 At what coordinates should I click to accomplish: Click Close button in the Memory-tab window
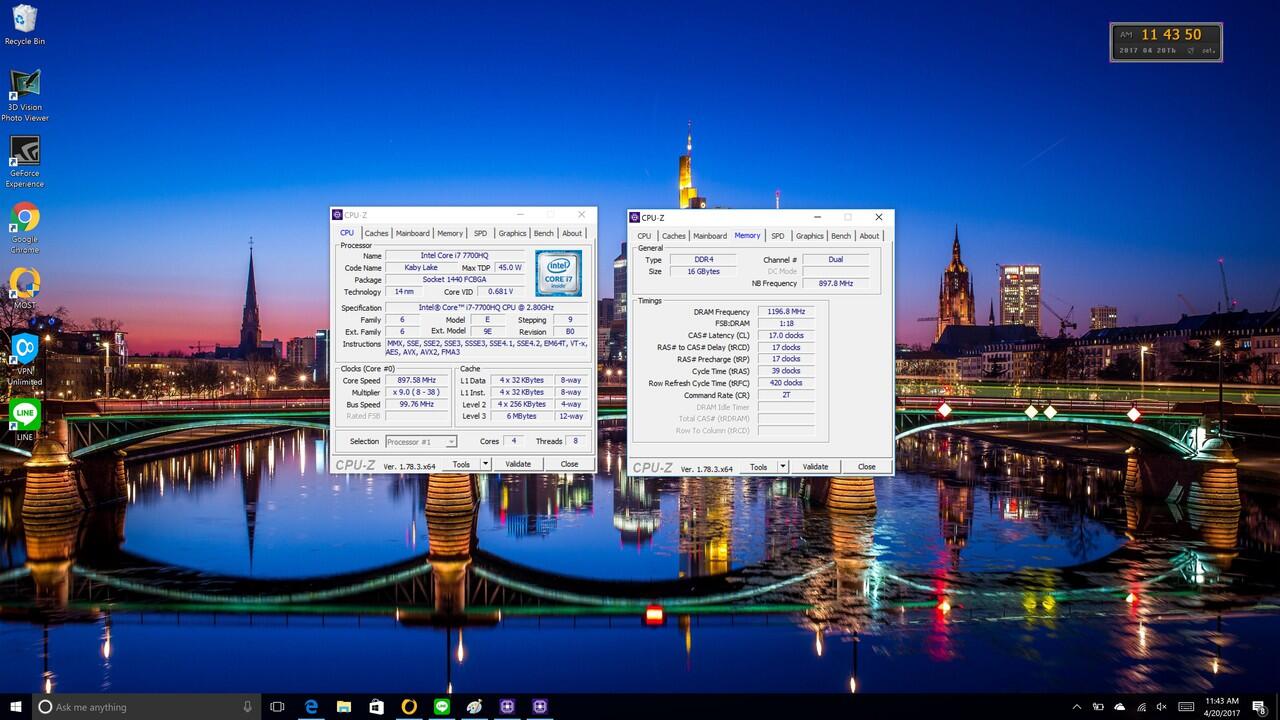click(x=867, y=467)
